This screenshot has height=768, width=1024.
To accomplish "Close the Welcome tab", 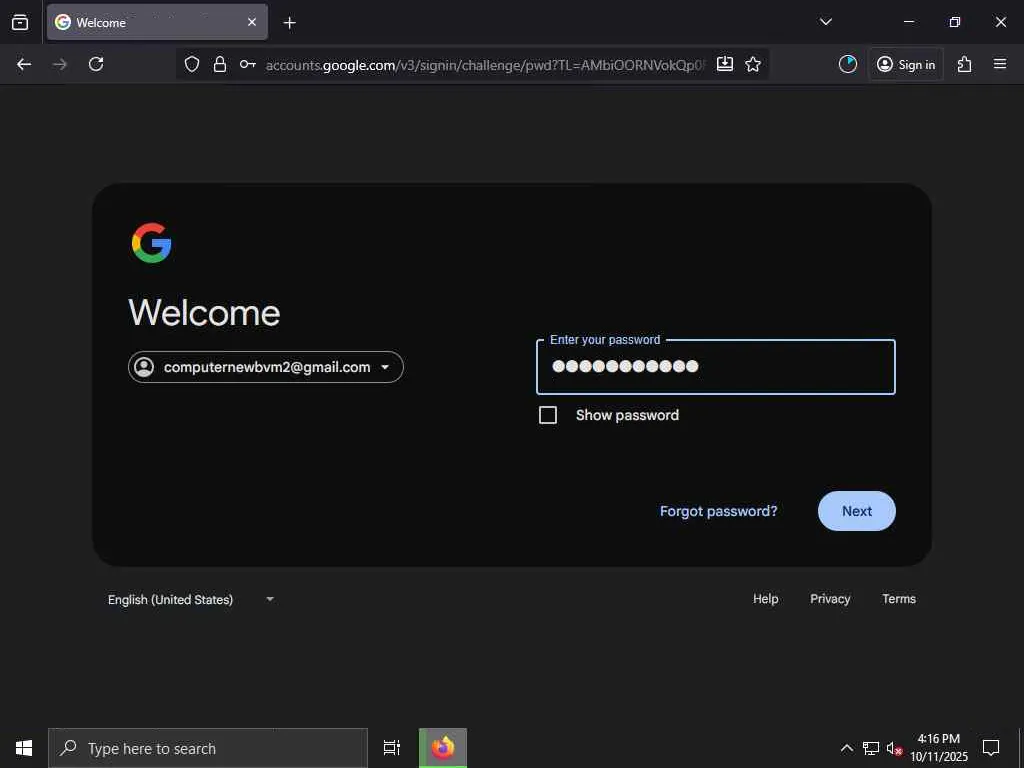I will point(251,22).
